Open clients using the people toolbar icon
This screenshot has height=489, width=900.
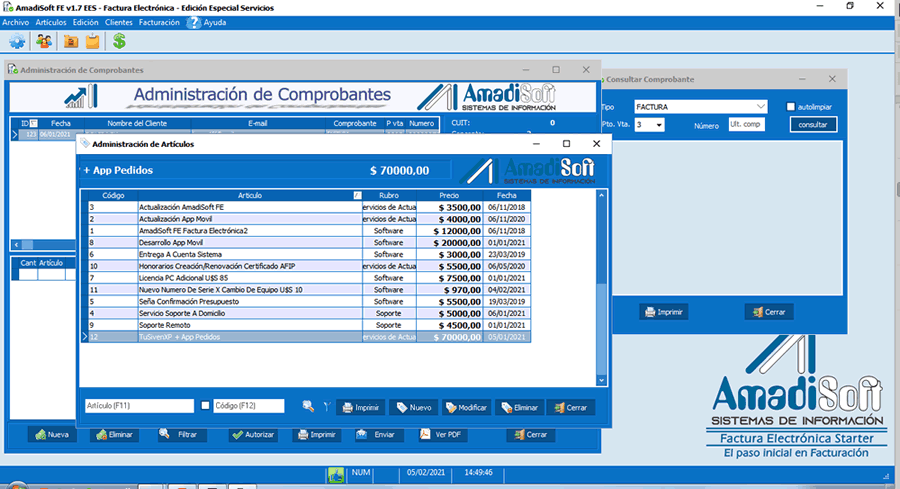[x=44, y=41]
